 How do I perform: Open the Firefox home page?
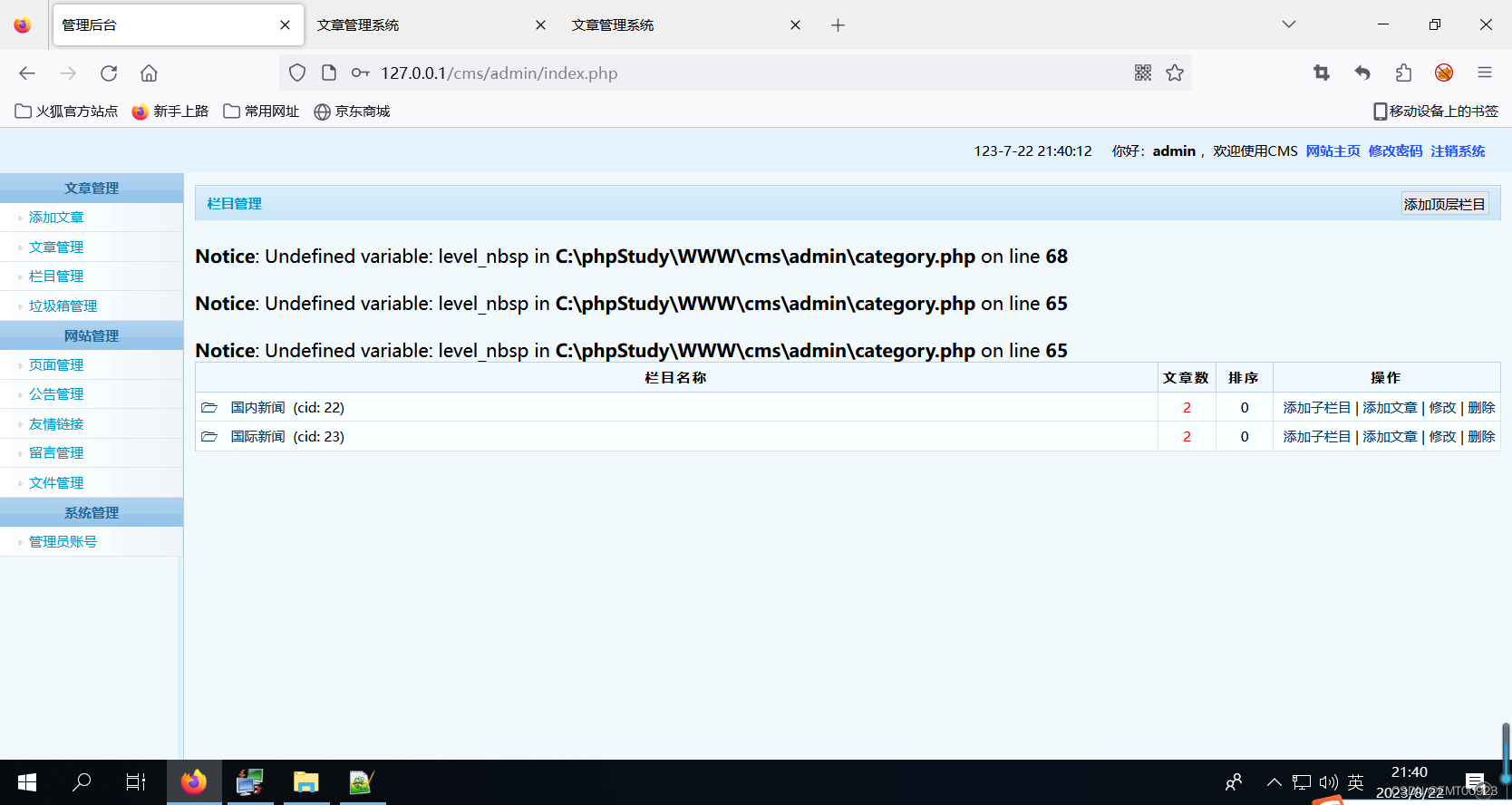tap(149, 73)
